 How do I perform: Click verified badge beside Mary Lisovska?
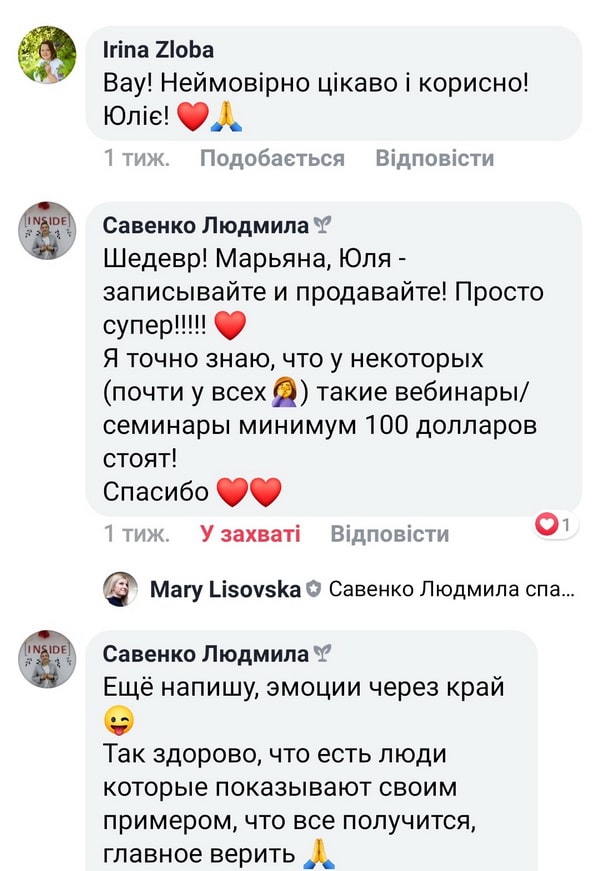[313, 590]
